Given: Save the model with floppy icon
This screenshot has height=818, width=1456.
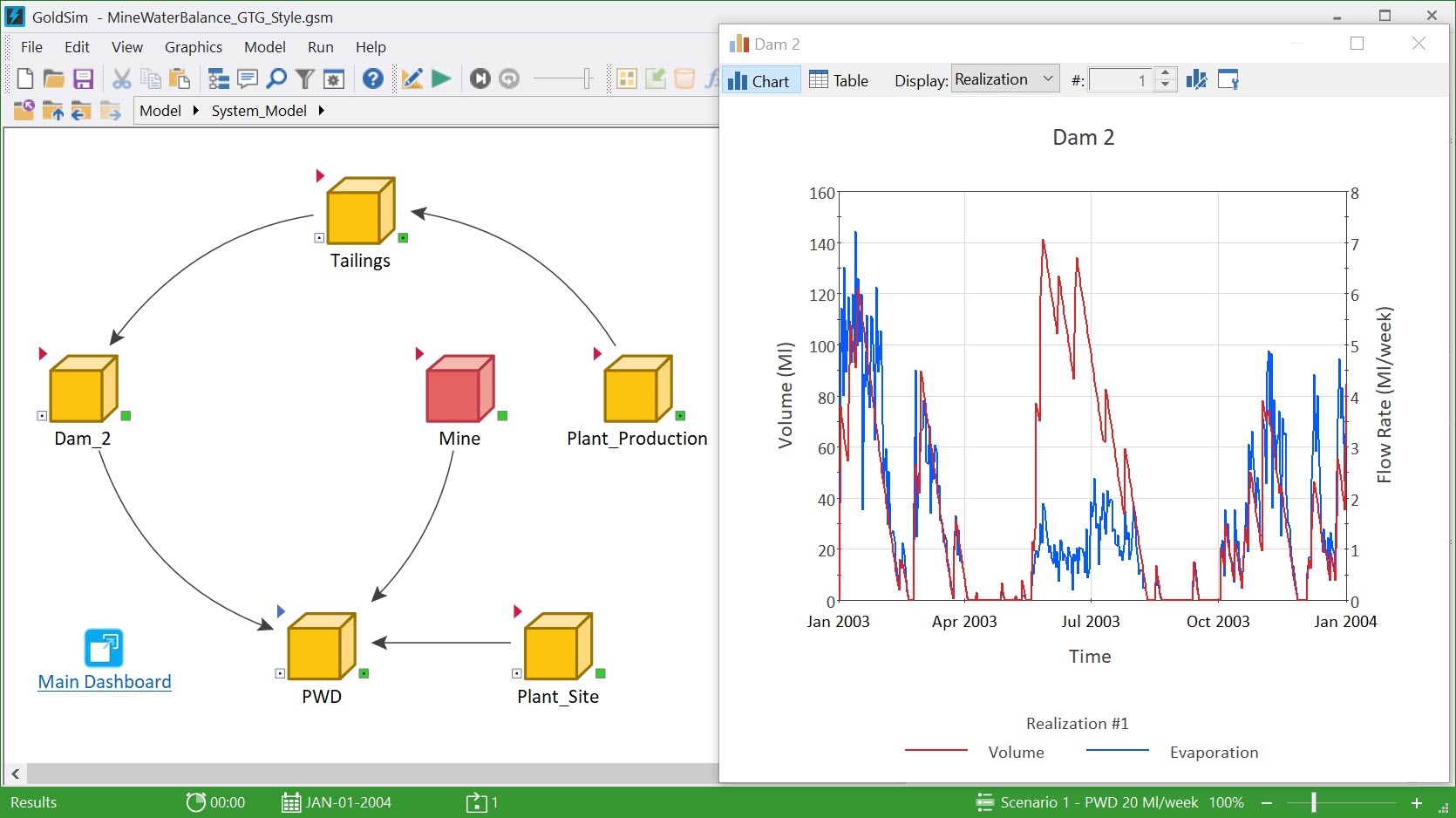Looking at the screenshot, I should coord(83,79).
